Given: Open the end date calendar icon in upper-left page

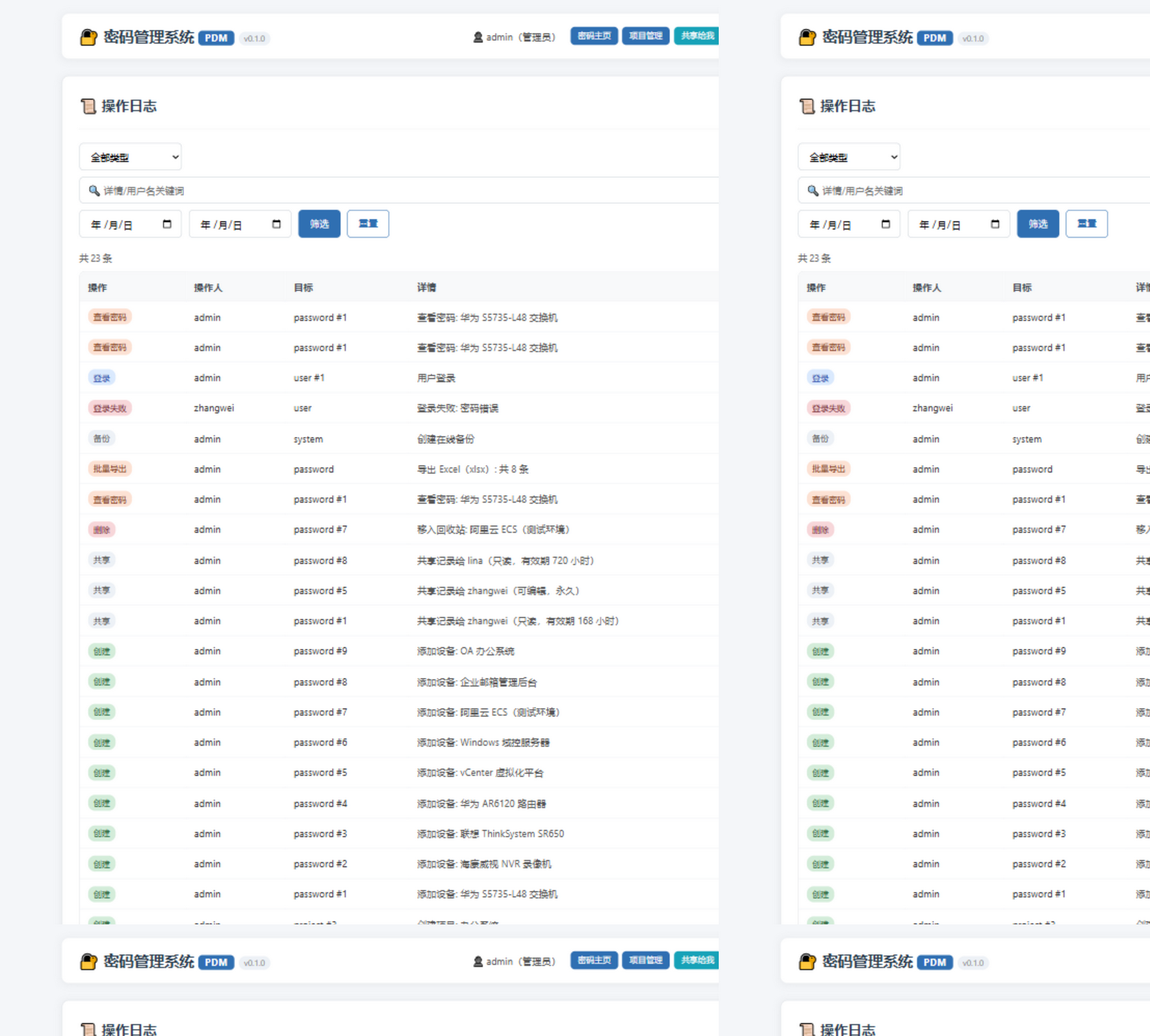Looking at the screenshot, I should click(277, 224).
